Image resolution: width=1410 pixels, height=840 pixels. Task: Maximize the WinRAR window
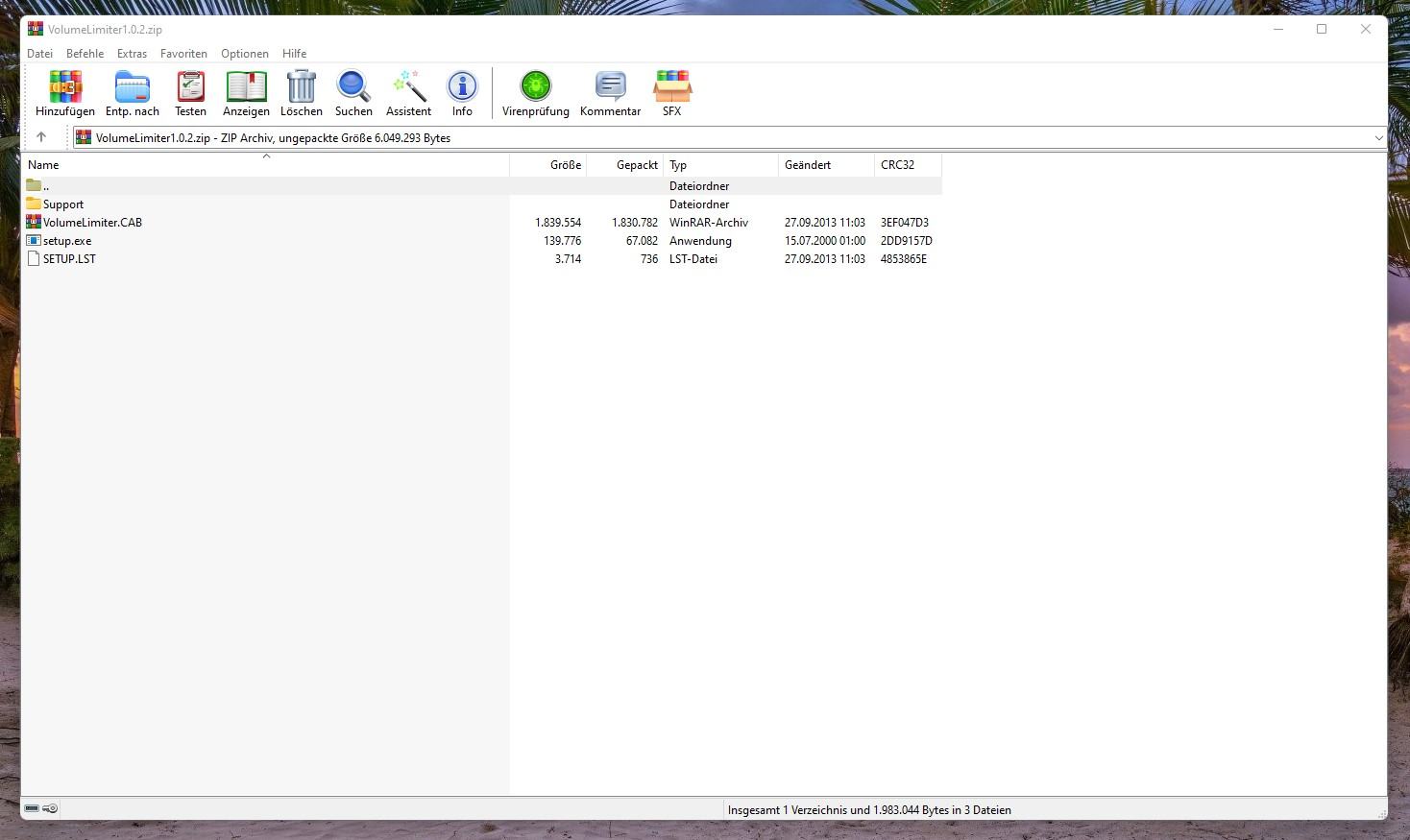click(1322, 29)
